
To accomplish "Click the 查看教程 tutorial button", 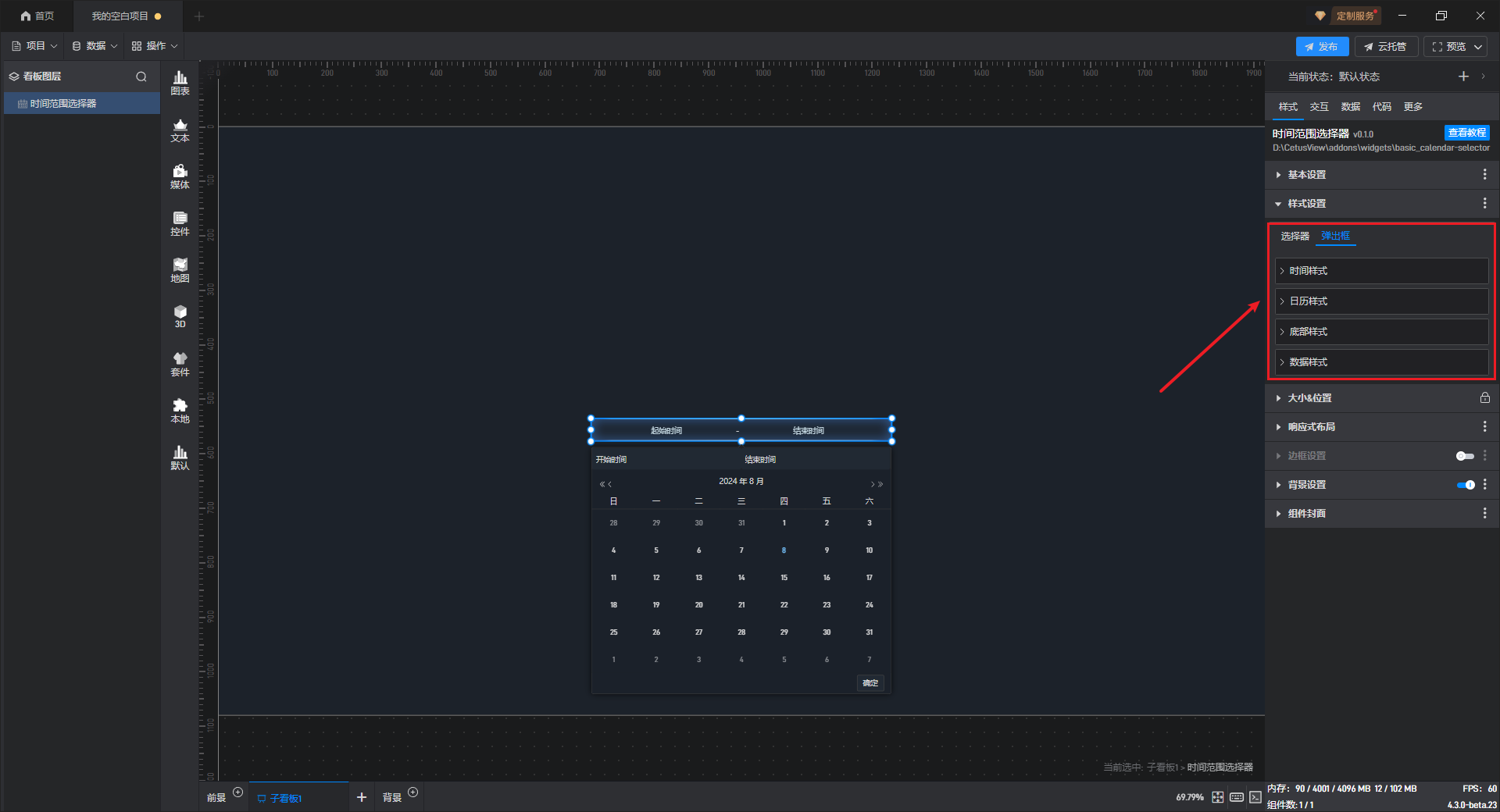I will click(x=1466, y=133).
